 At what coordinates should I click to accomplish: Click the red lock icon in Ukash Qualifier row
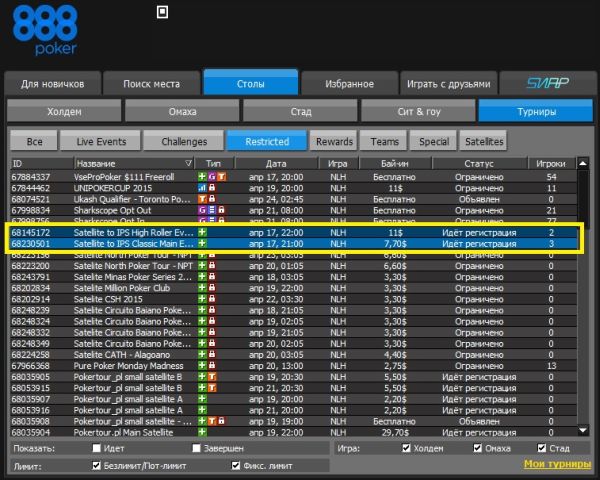coord(212,199)
